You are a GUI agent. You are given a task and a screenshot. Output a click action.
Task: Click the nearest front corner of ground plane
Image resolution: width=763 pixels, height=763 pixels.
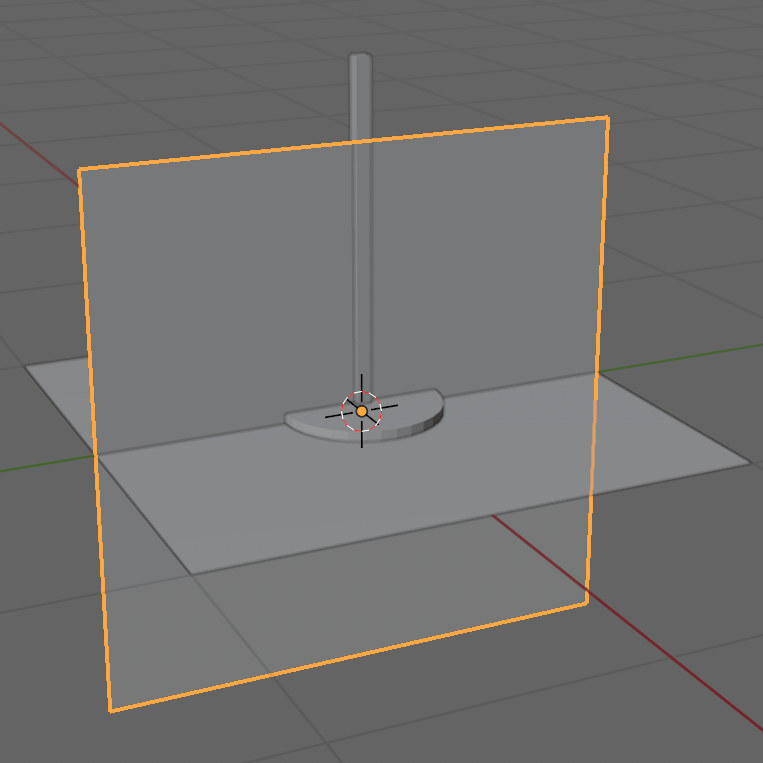pyautogui.click(x=191, y=574)
